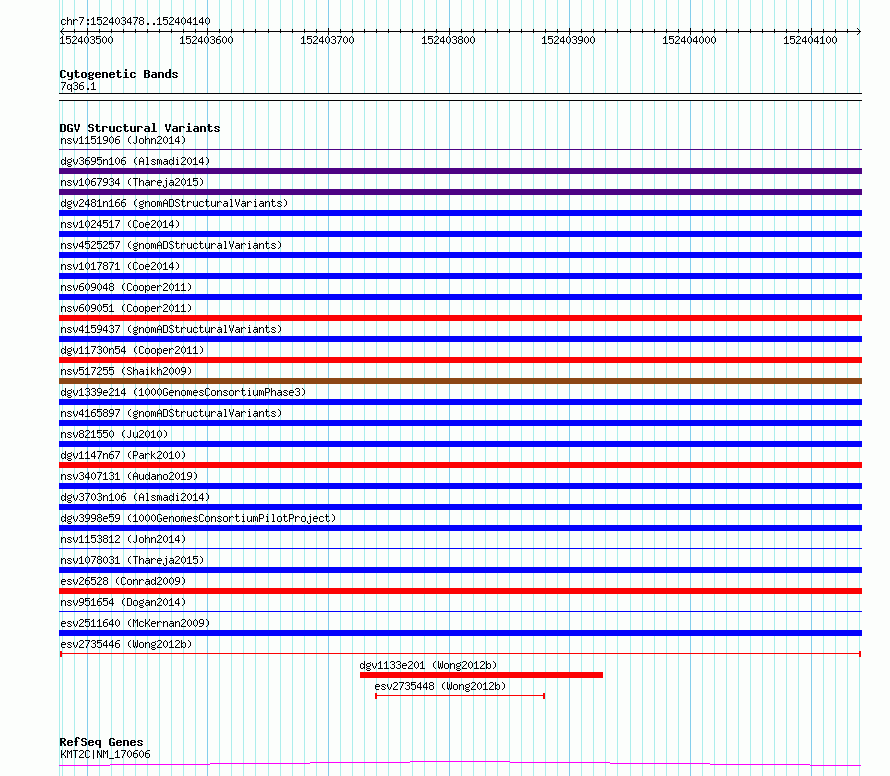Screen dimensions: 890x776
Task: Click the red nsv609051 variant bar
Action: pyautogui.click(x=461, y=318)
